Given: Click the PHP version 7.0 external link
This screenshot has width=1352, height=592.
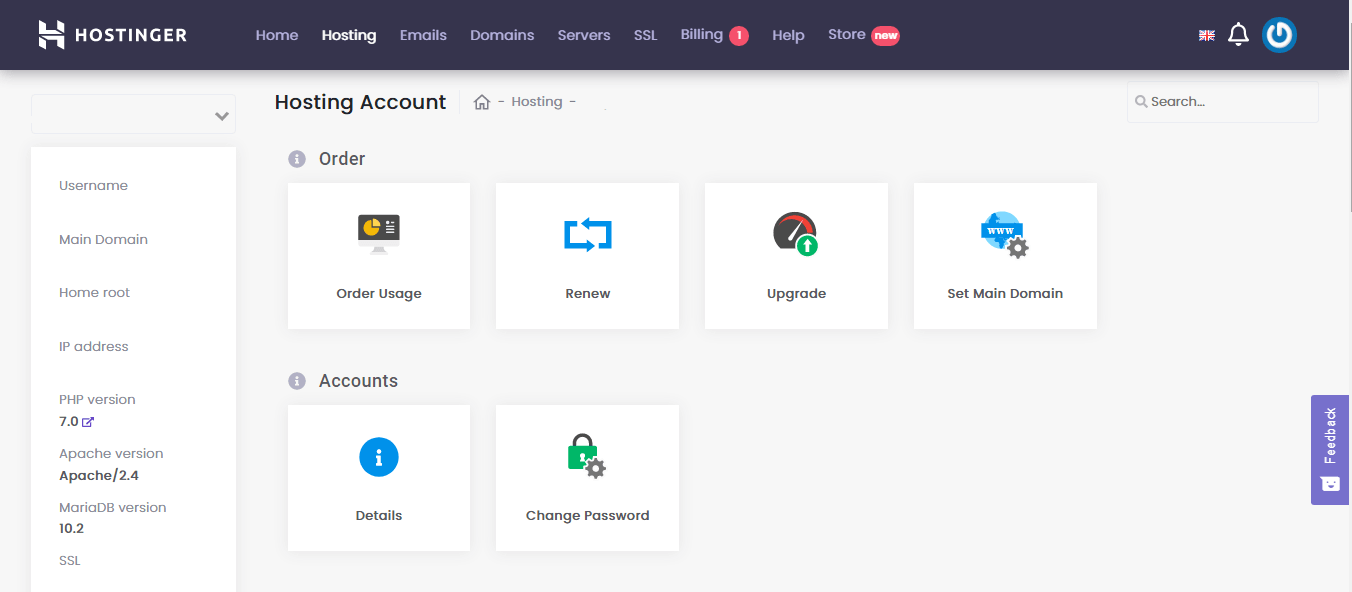Looking at the screenshot, I should (88, 422).
